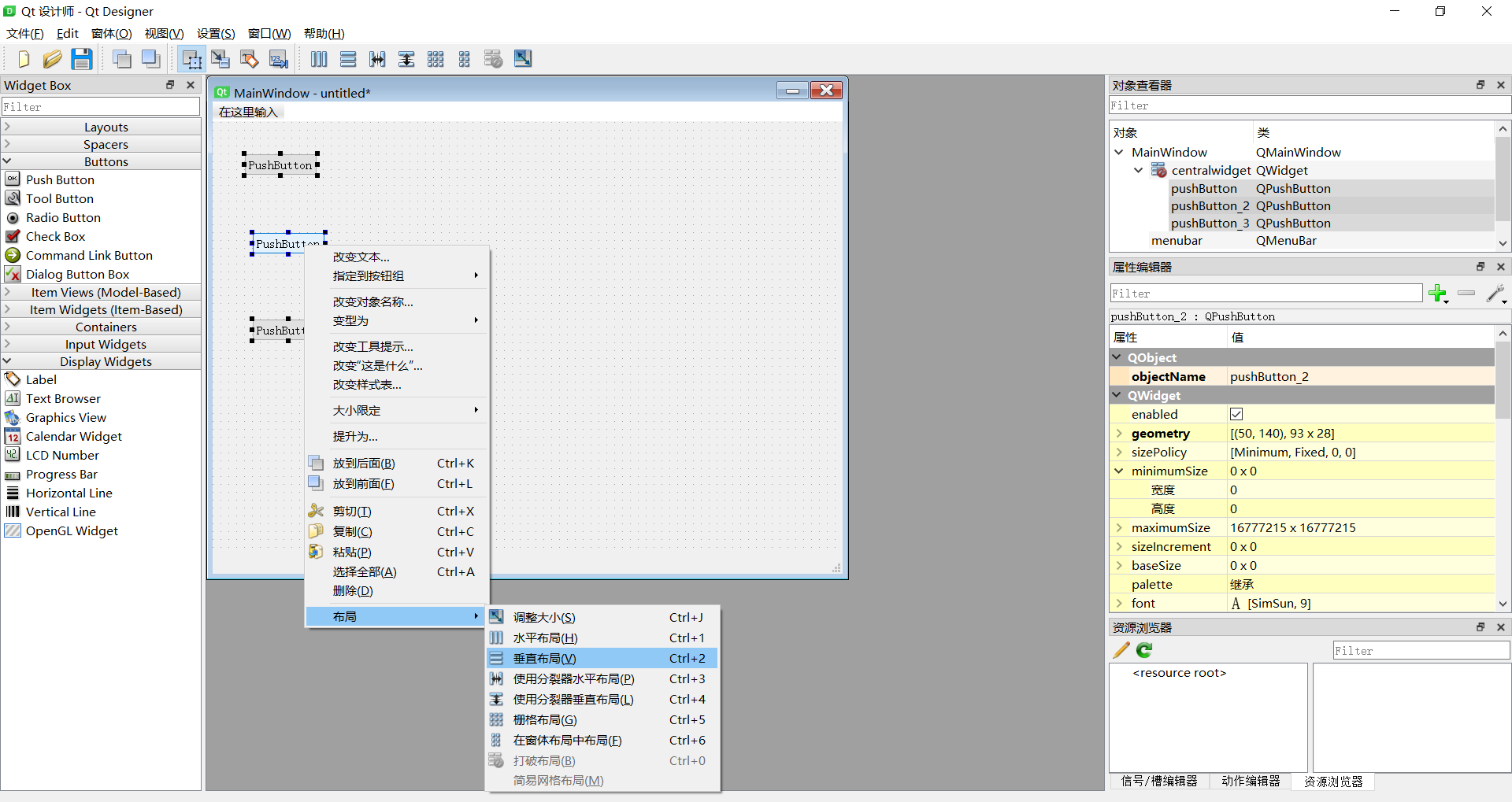Select the Calendar Widget item

point(74,436)
